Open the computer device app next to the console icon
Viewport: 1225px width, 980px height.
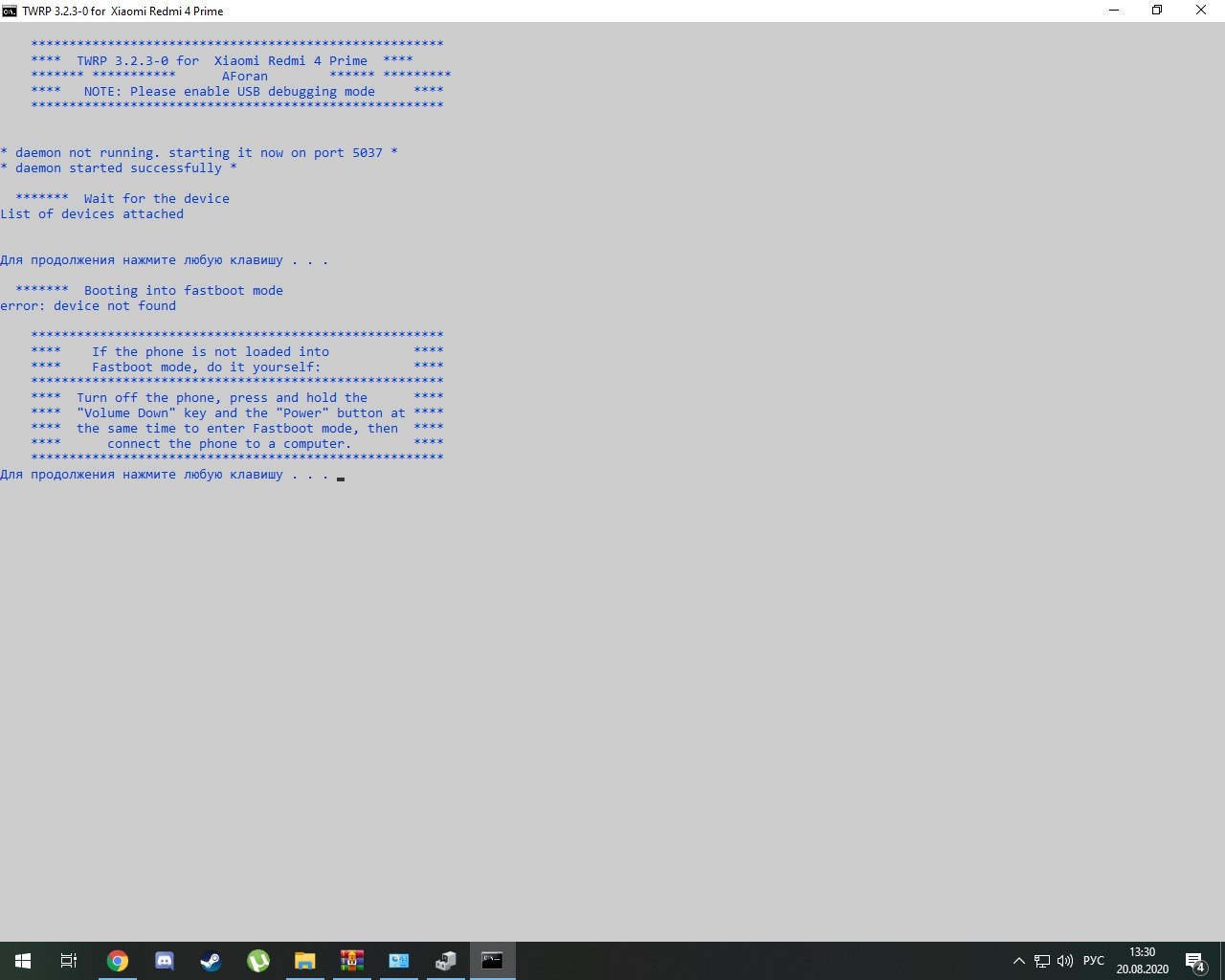pos(446,961)
